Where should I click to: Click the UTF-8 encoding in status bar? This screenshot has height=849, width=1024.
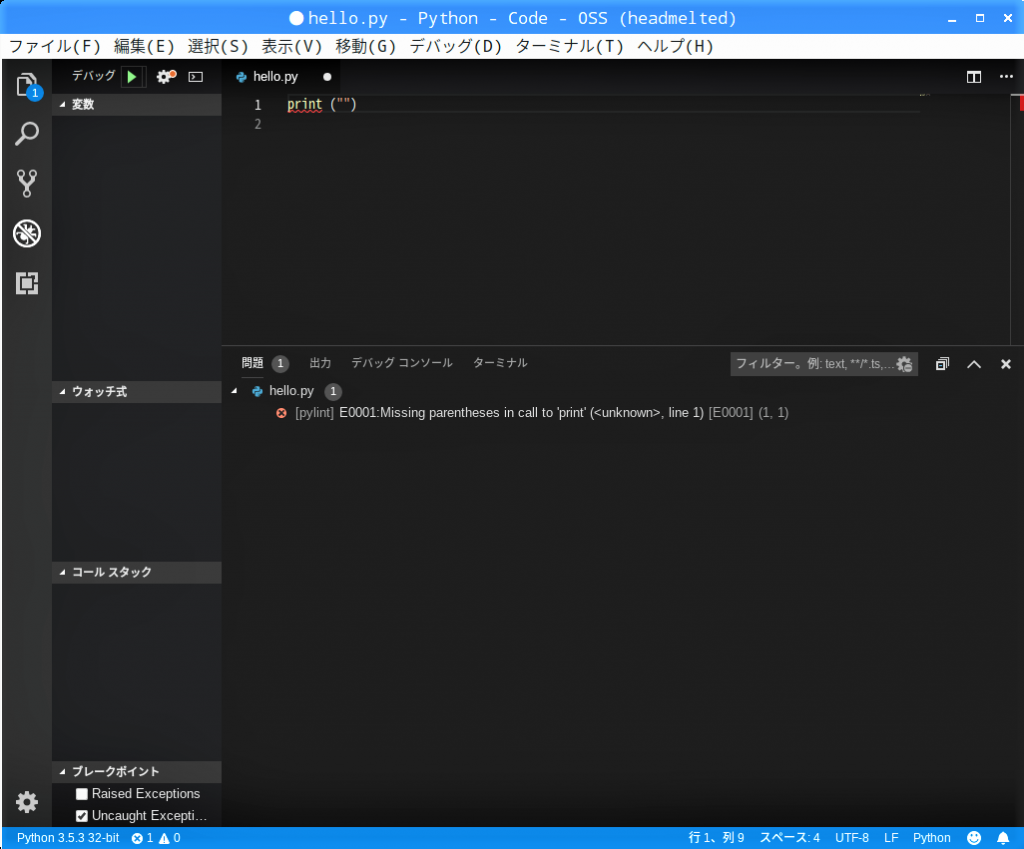pos(852,838)
